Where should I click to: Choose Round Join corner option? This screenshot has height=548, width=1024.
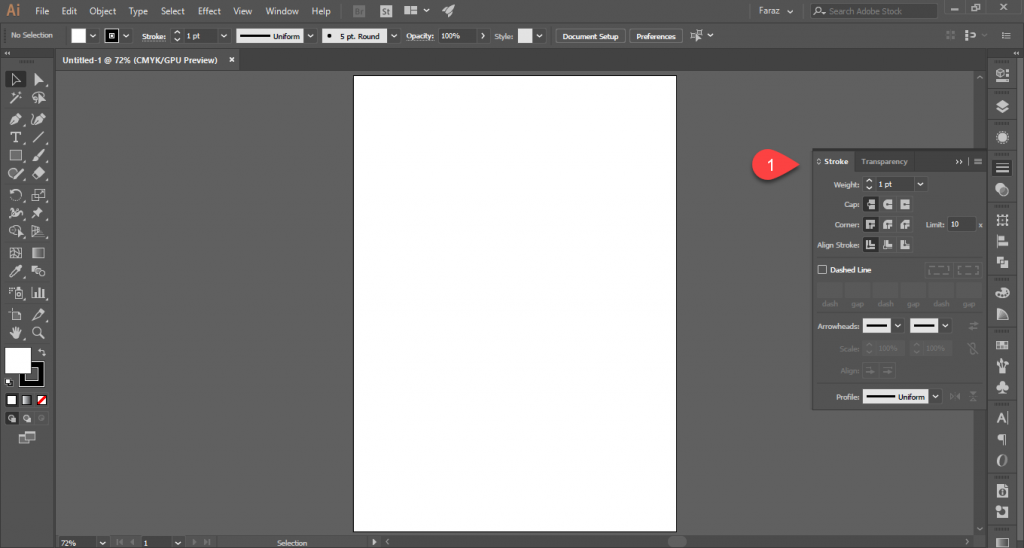click(x=888, y=225)
